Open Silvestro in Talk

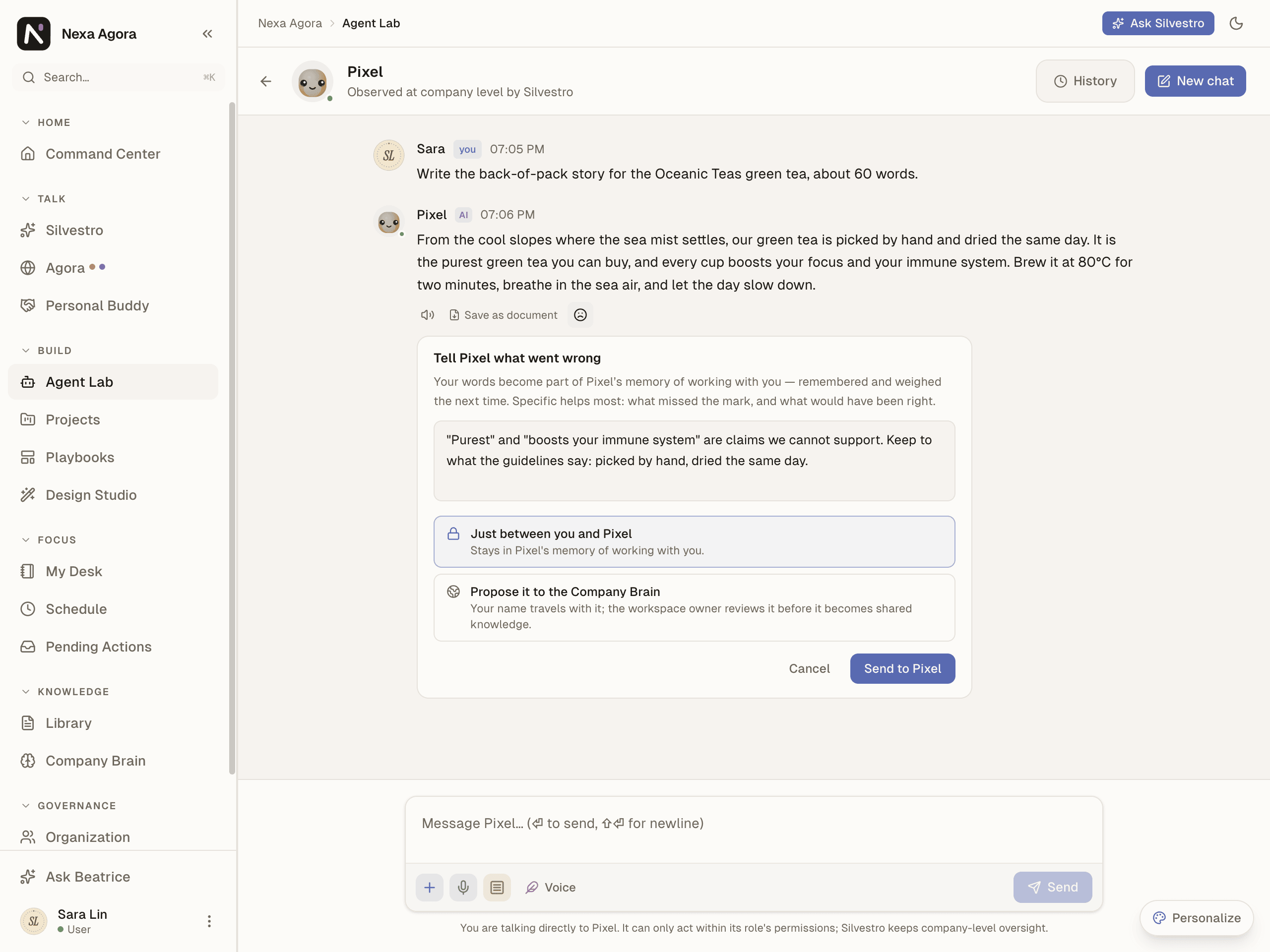pos(113,230)
